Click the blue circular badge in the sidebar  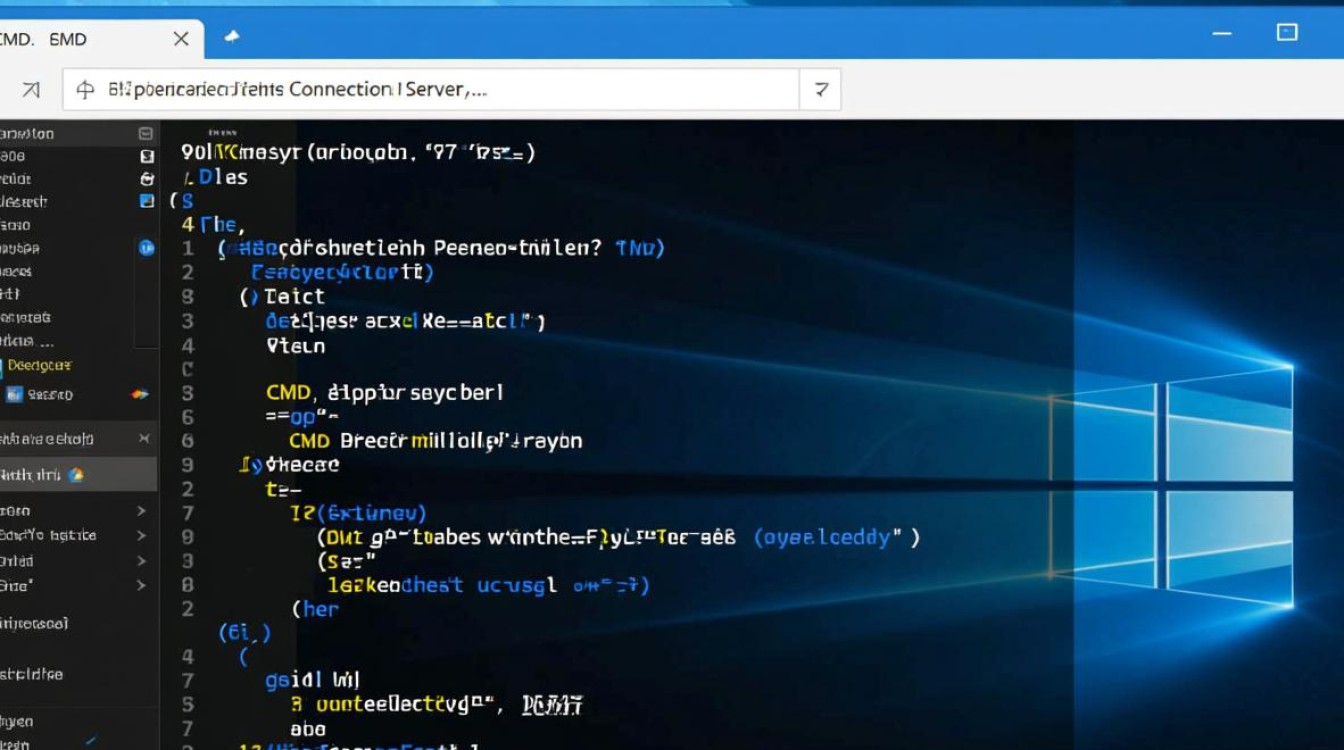(147, 248)
